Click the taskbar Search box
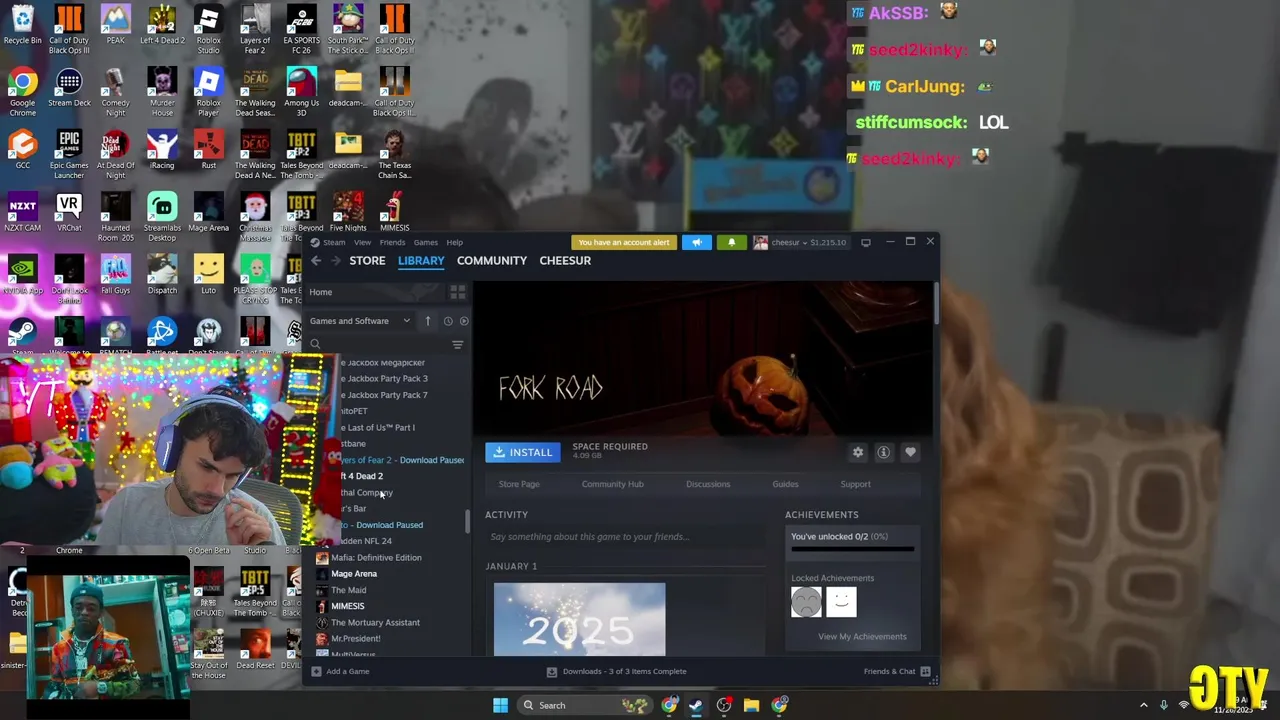 (587, 705)
